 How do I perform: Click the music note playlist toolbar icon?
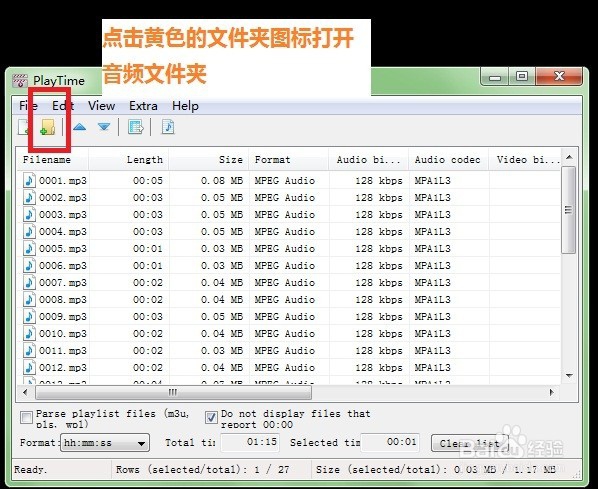coord(168,127)
